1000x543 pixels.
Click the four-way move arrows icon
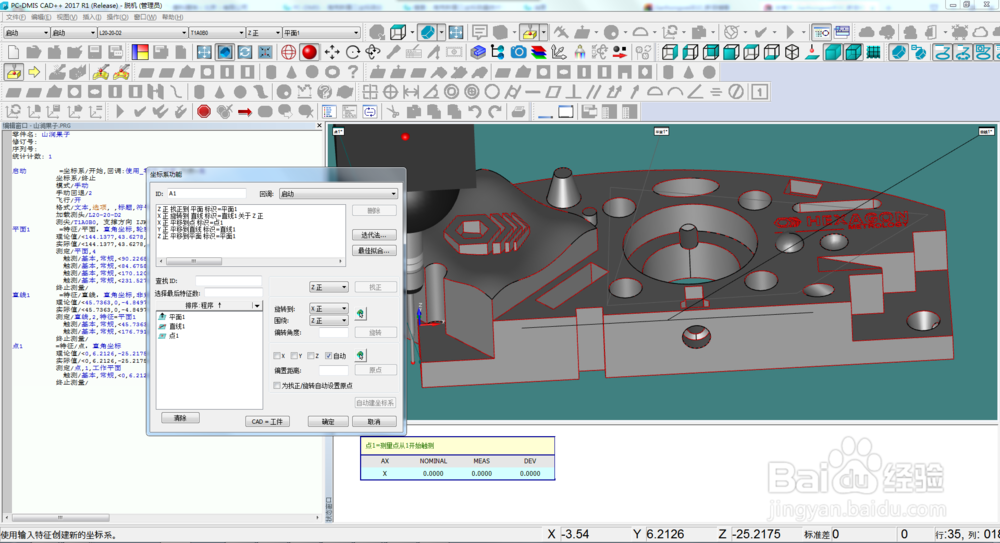coord(332,52)
